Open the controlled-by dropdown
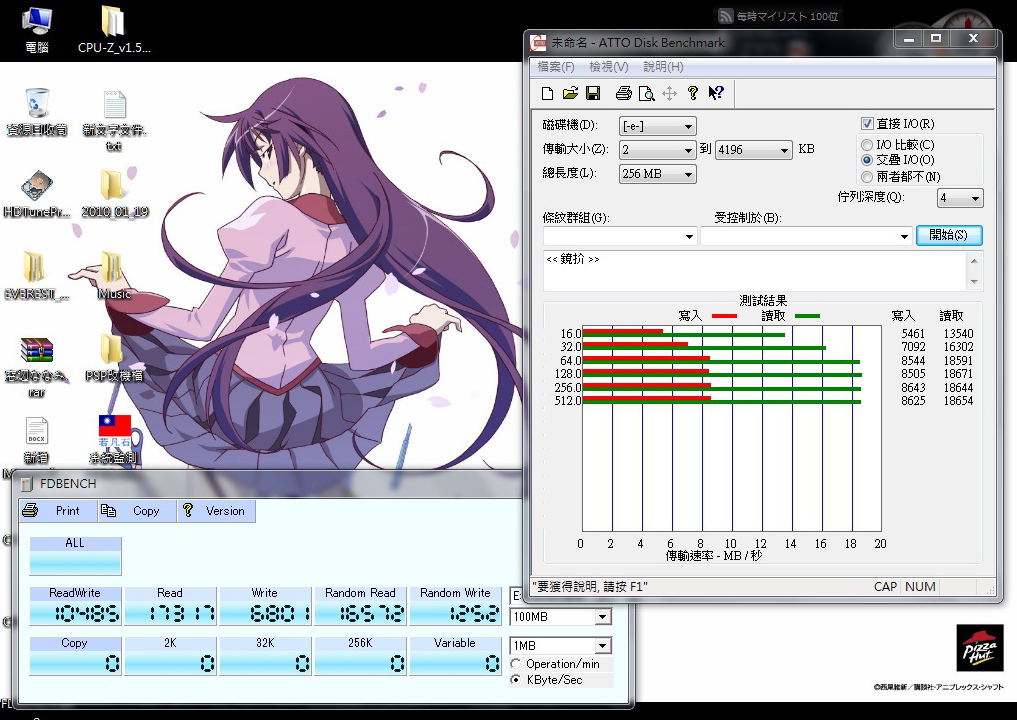The width and height of the screenshot is (1017, 720). pos(806,236)
